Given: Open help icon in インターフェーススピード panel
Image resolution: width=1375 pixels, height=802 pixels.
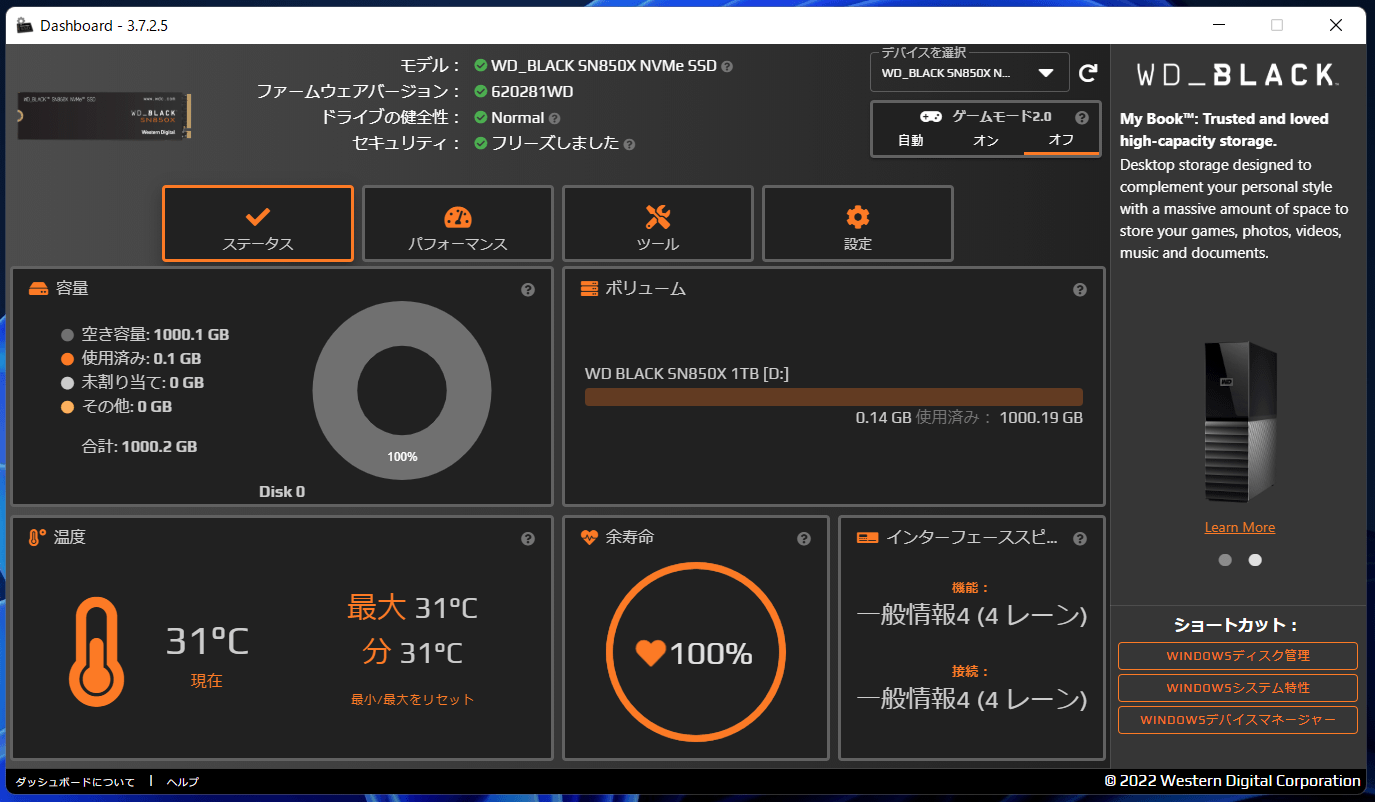Looking at the screenshot, I should pos(1080,539).
